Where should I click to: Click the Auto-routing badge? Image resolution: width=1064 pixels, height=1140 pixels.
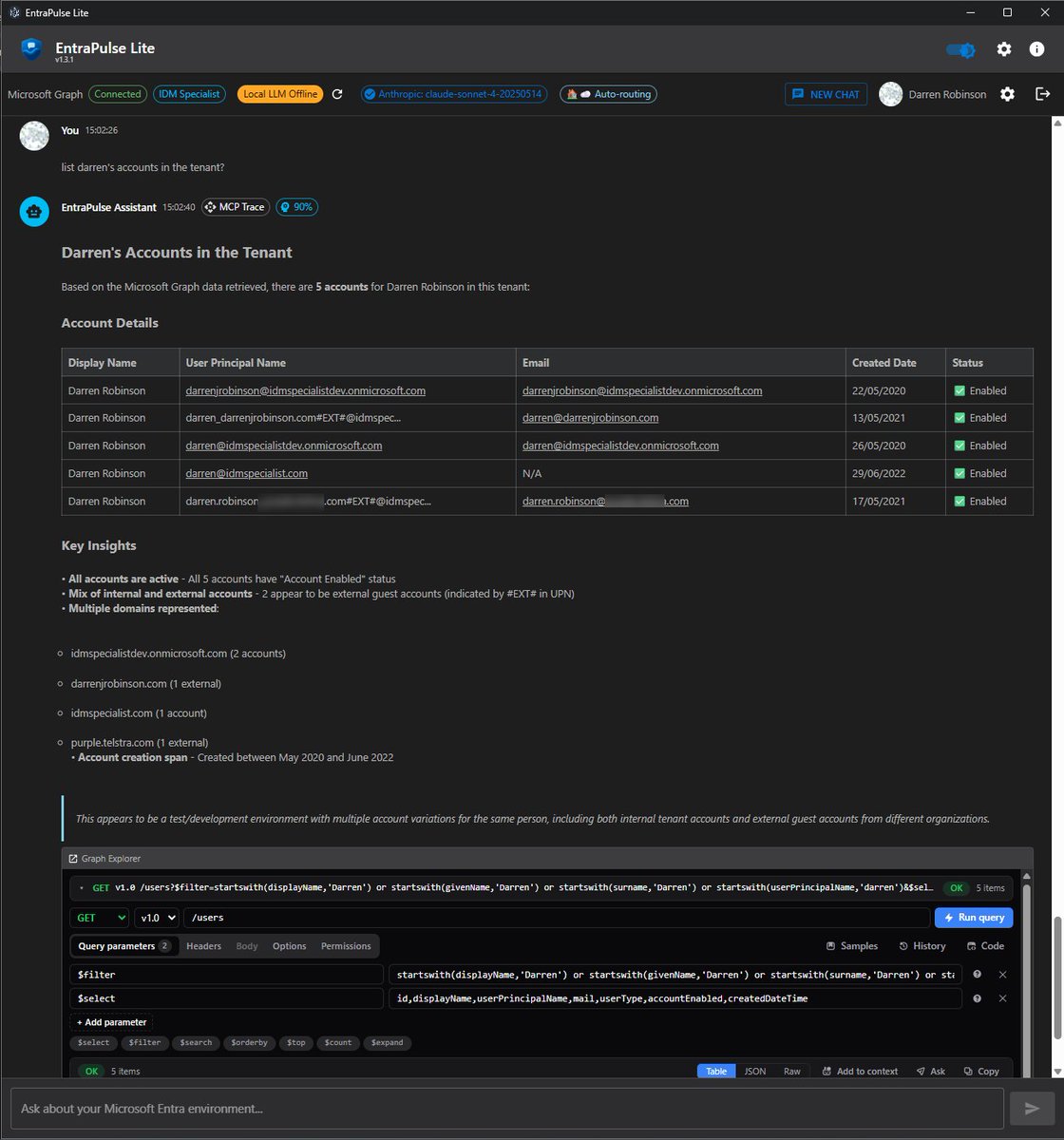point(608,94)
